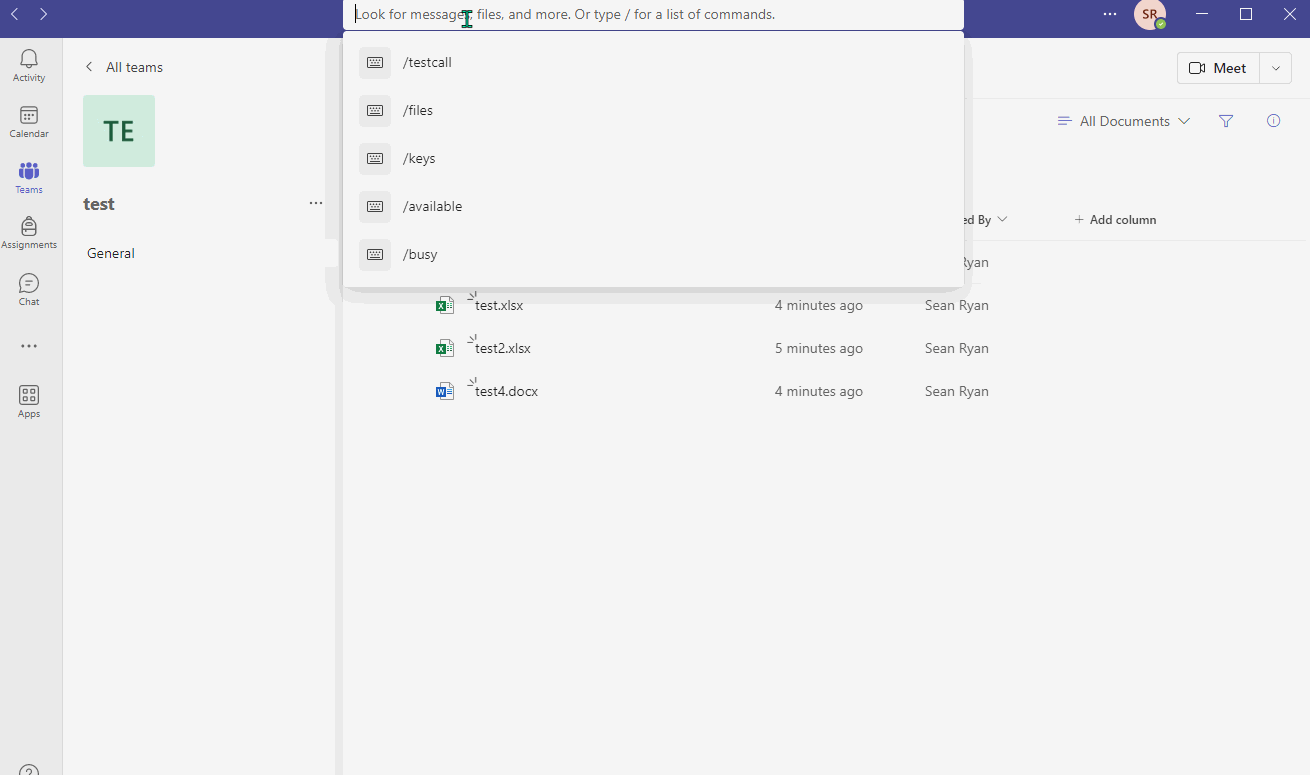
Task: Open Assignments from sidebar
Action: 29,233
